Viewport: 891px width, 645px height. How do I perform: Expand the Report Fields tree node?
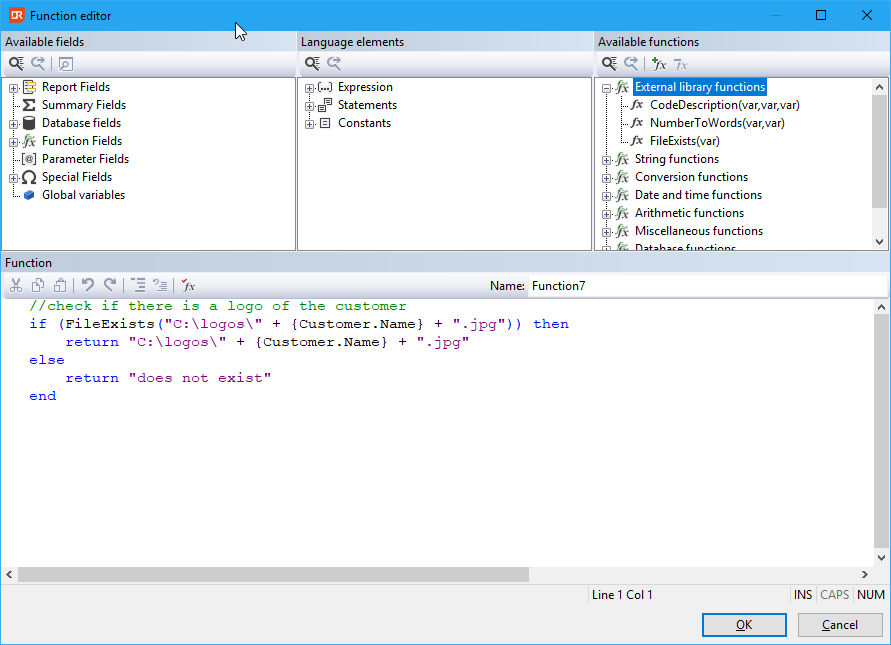click(14, 88)
